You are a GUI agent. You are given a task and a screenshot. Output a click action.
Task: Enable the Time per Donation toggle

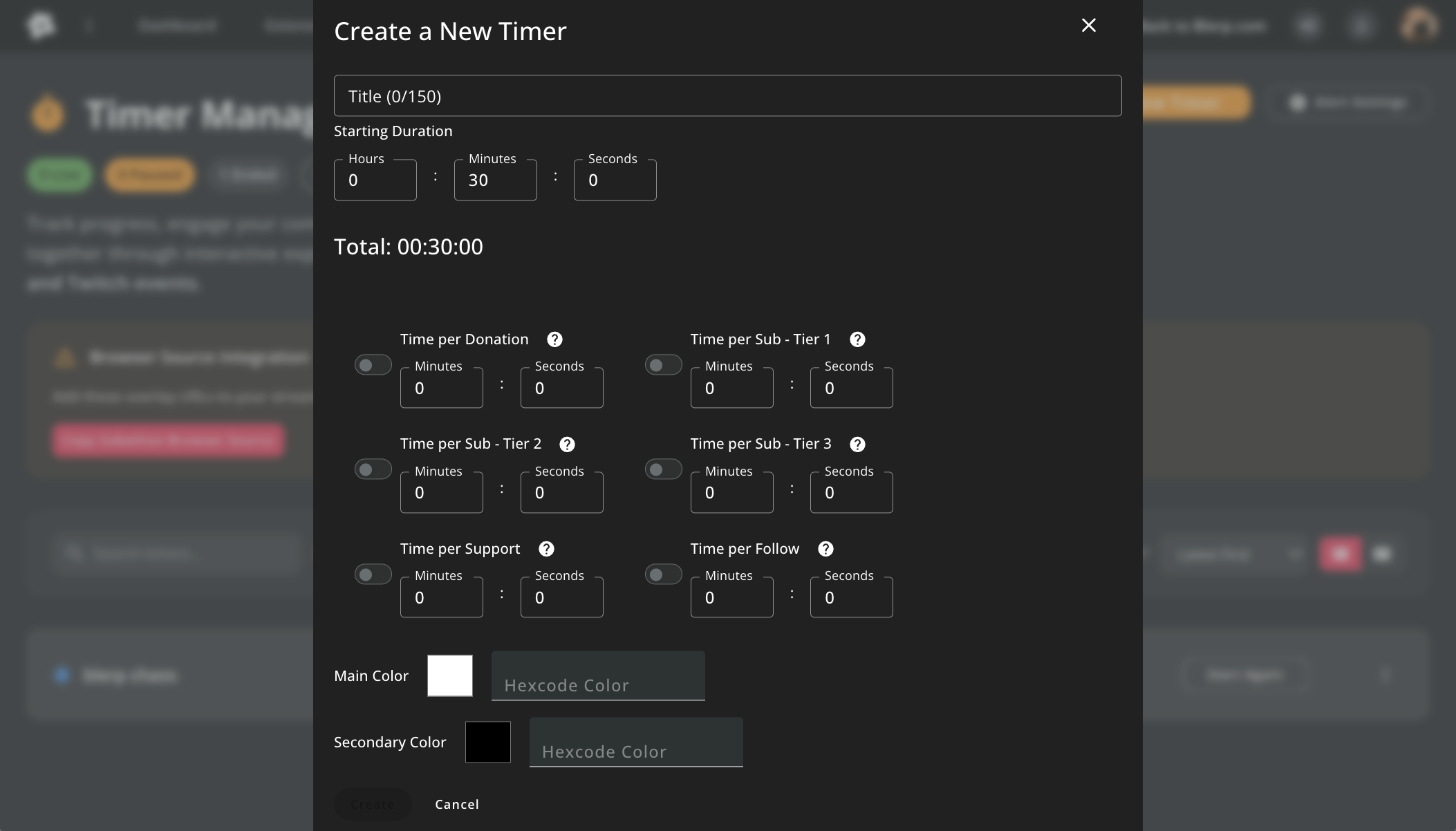coord(373,365)
